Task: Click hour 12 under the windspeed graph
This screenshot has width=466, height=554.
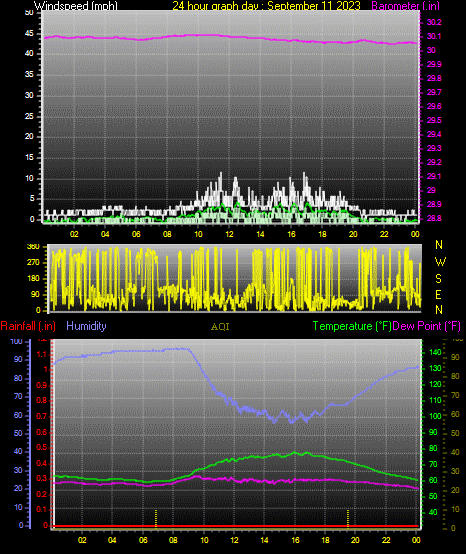Action: click(x=229, y=234)
